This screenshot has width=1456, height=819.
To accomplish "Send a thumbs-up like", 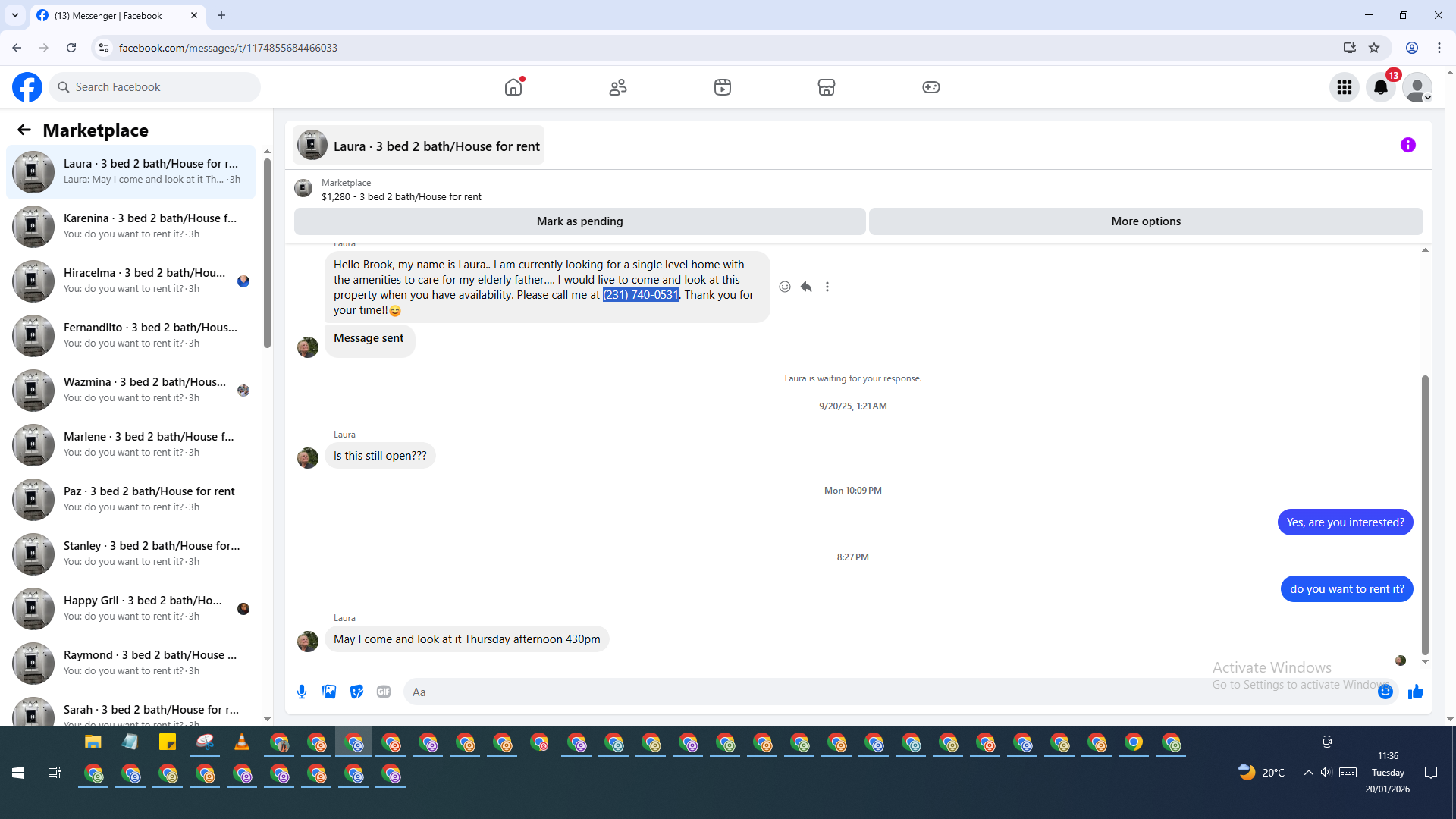I will click(x=1416, y=692).
